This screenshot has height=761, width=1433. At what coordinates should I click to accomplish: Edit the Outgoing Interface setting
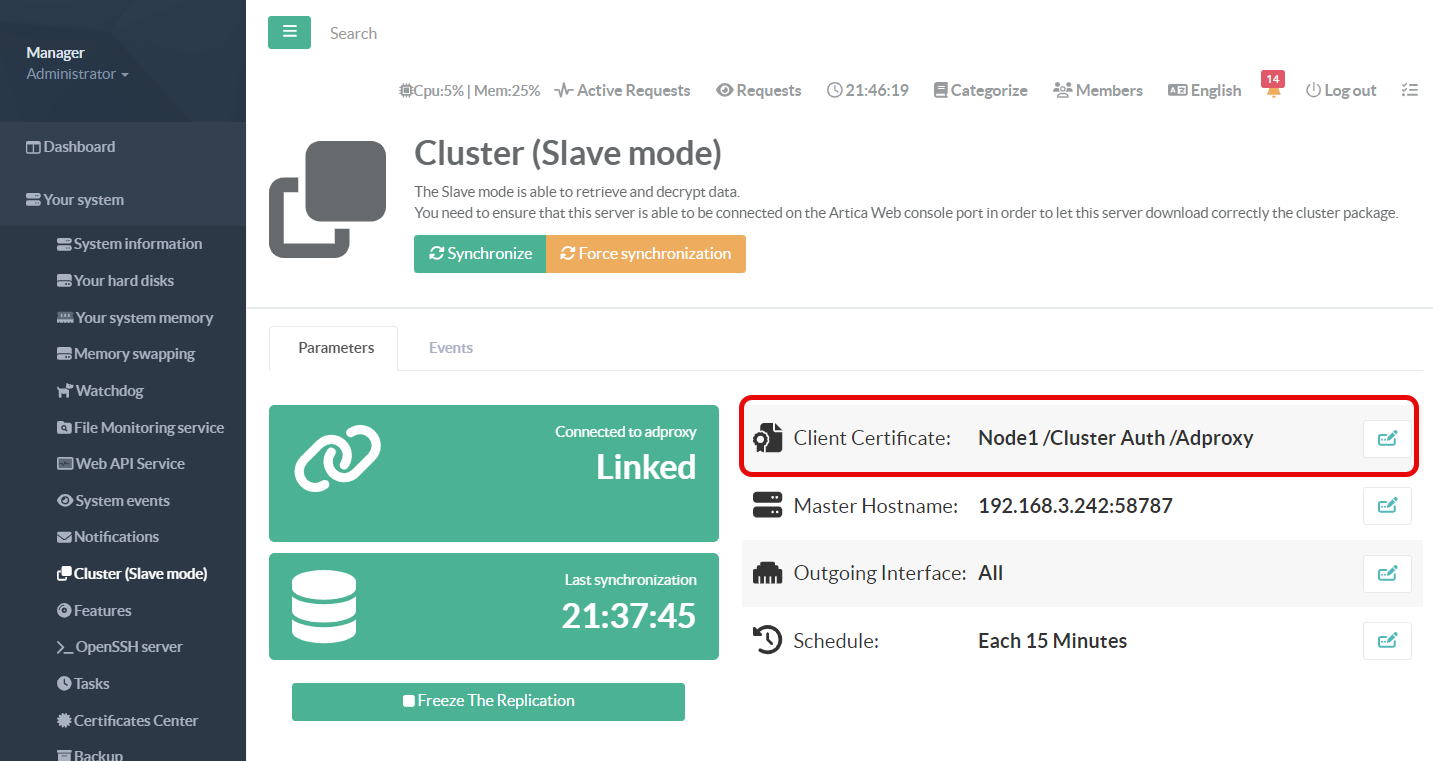point(1386,573)
